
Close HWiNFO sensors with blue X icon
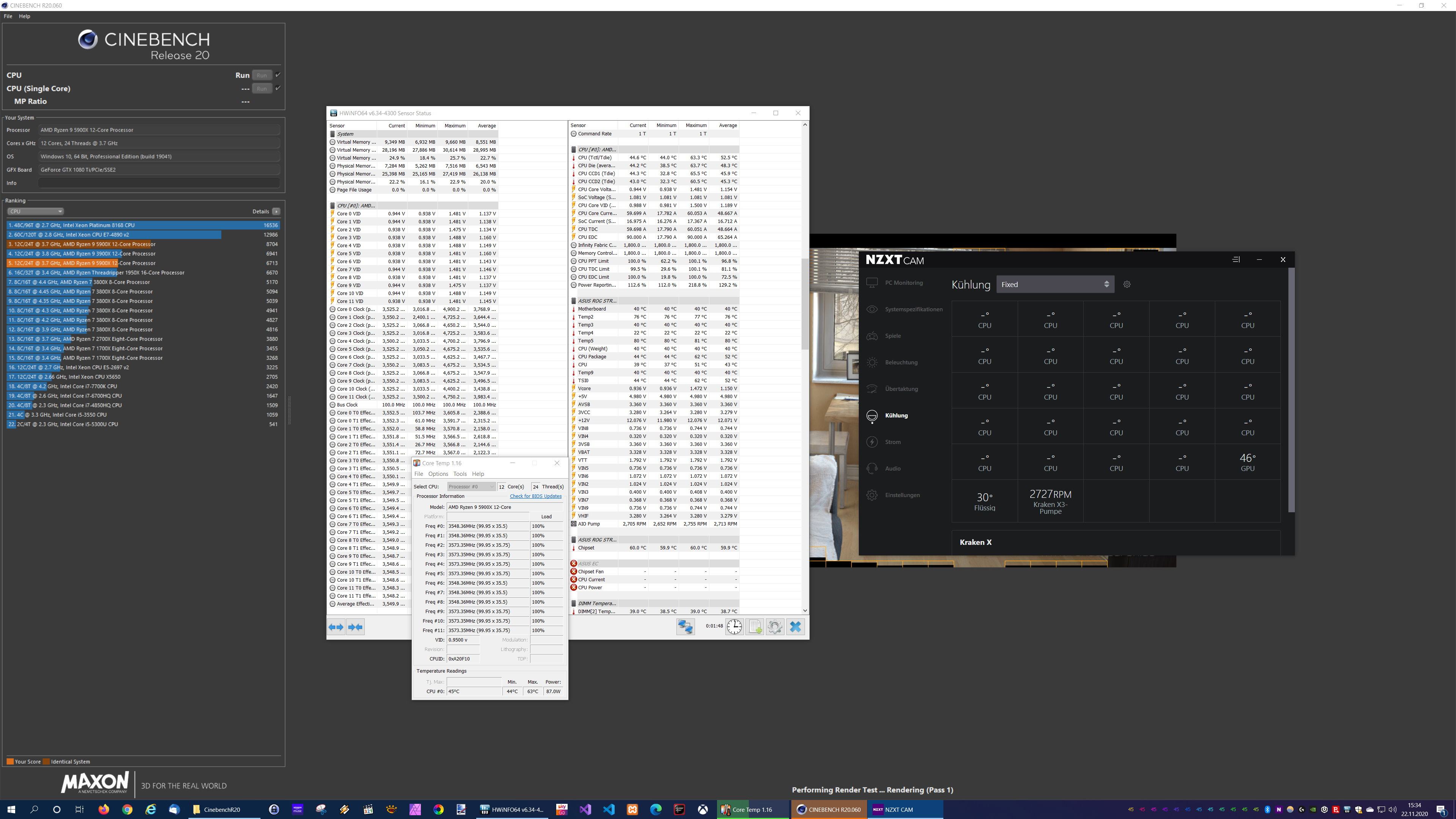click(x=795, y=627)
